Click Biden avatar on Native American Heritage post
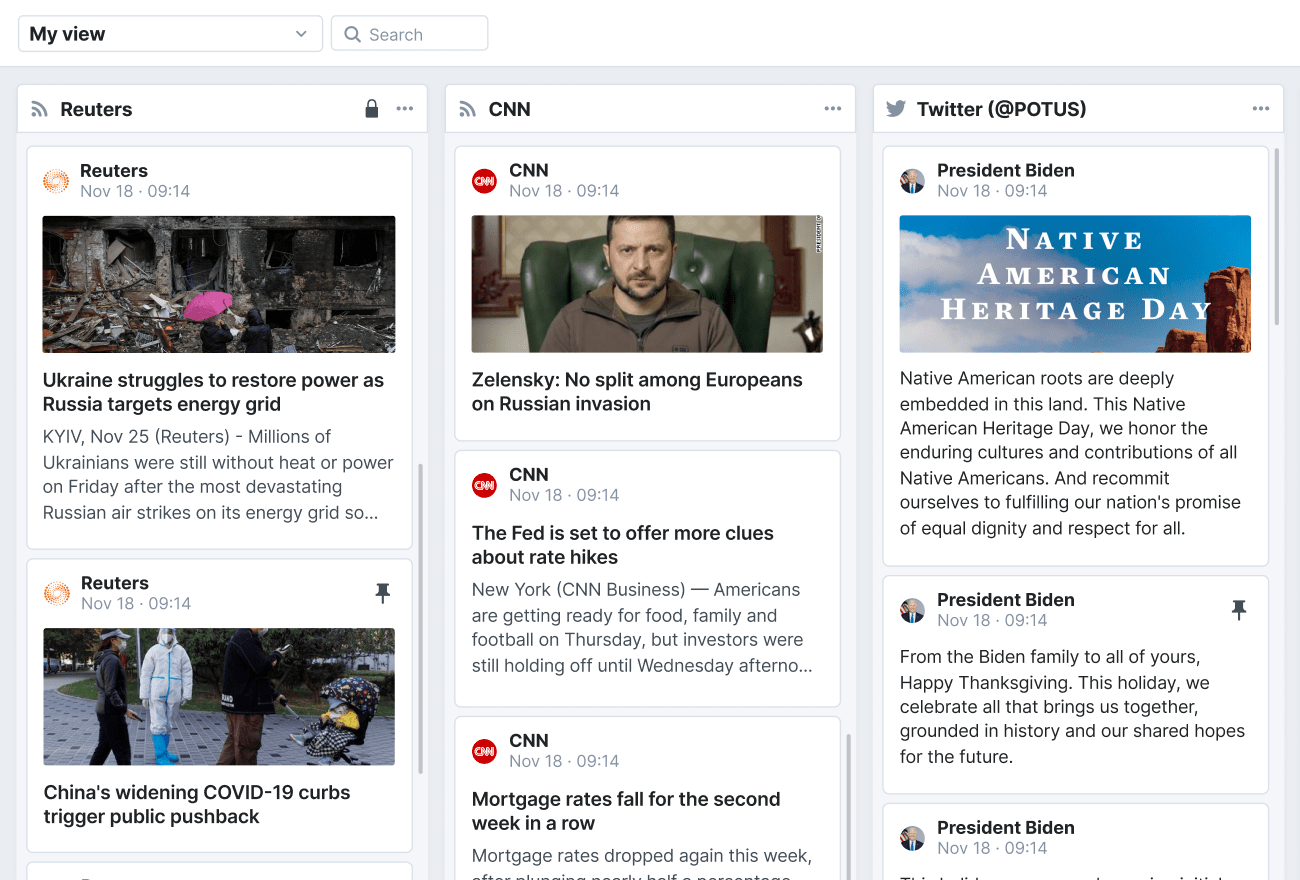 pyautogui.click(x=912, y=181)
